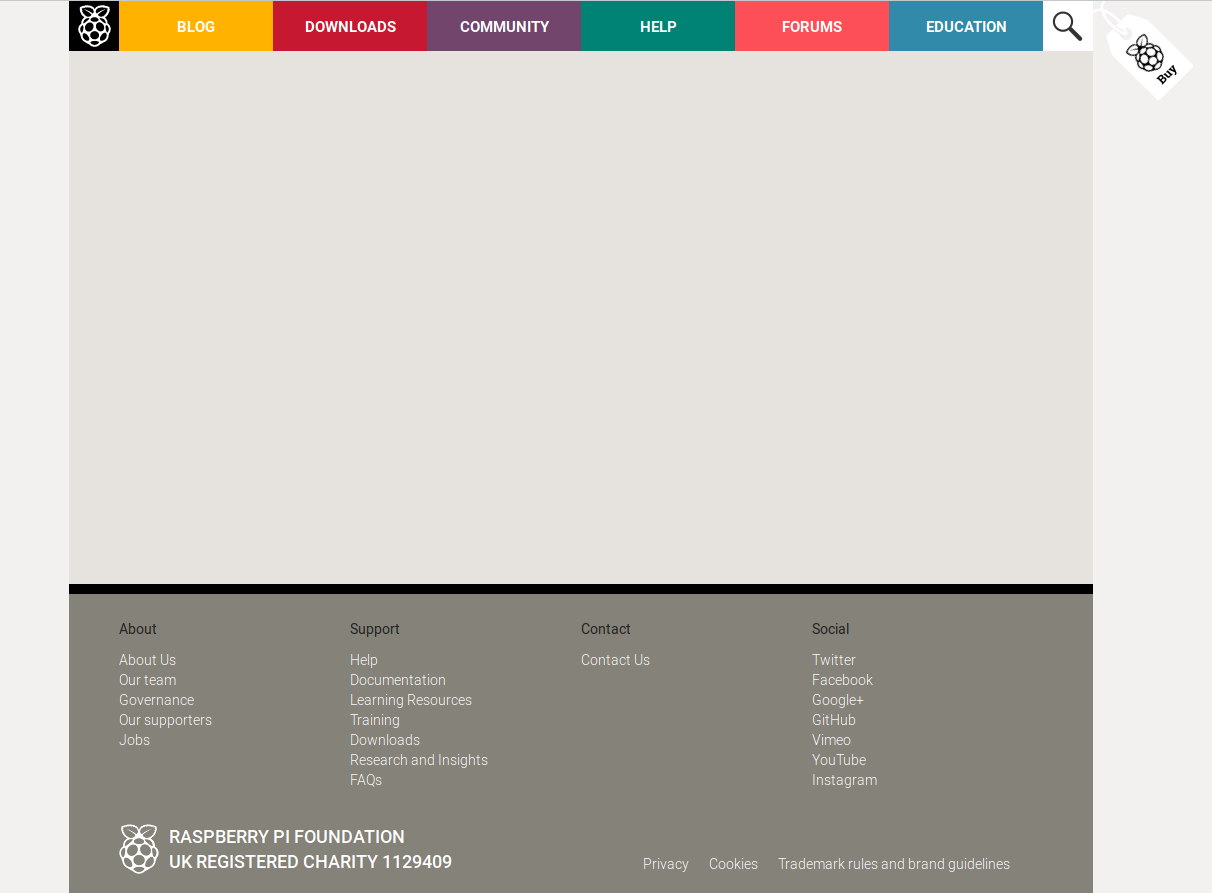
Task: Visit the Forums navigation item
Action: (812, 27)
